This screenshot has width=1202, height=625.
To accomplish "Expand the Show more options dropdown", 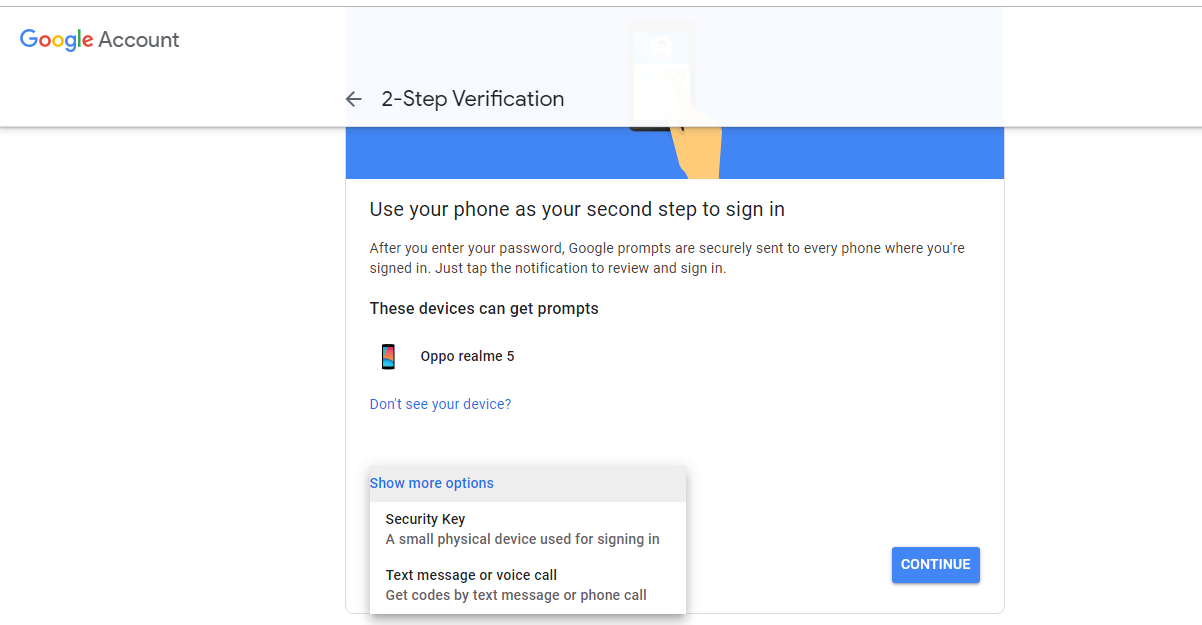I will click(432, 483).
